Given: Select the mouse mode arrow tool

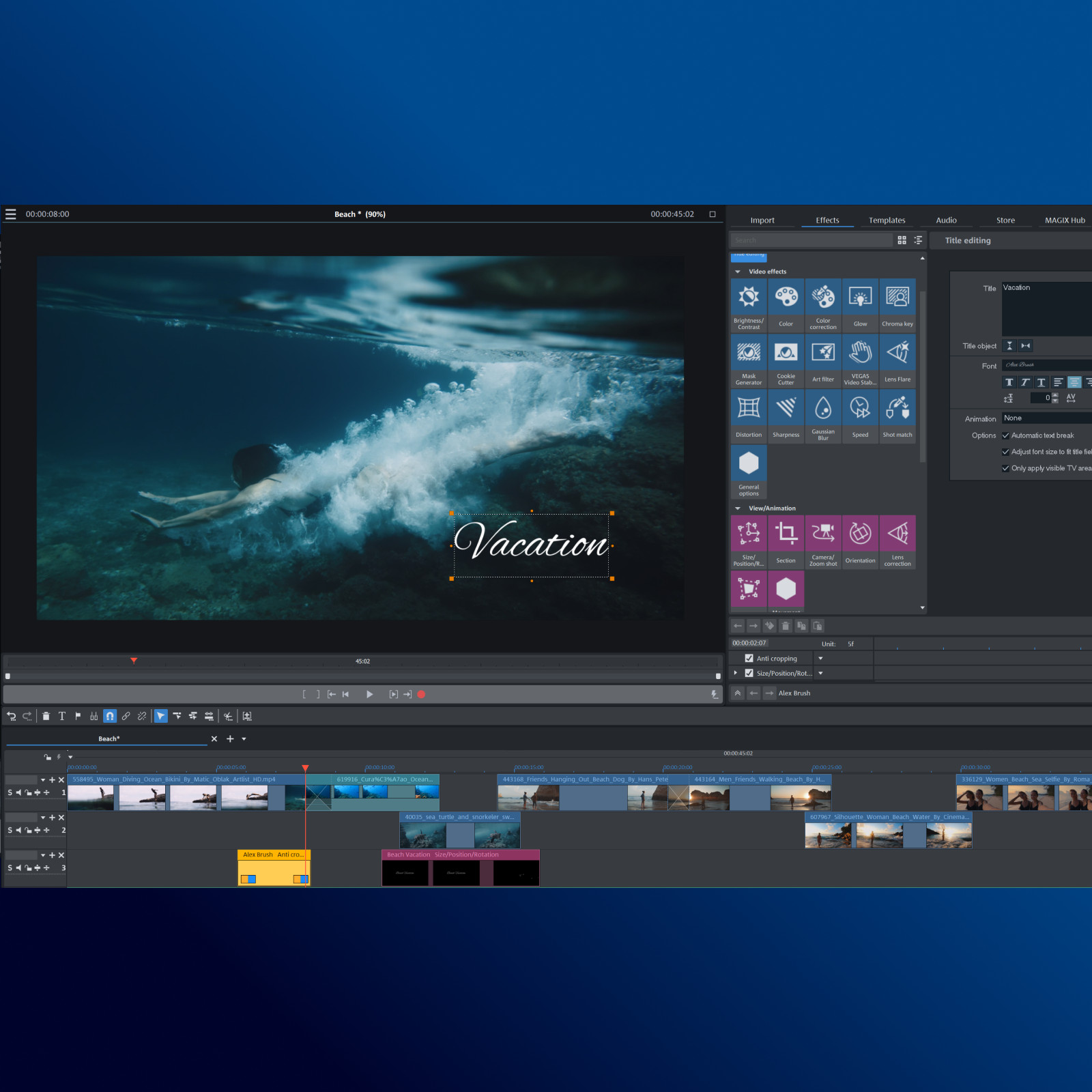Looking at the screenshot, I should pos(160,716).
